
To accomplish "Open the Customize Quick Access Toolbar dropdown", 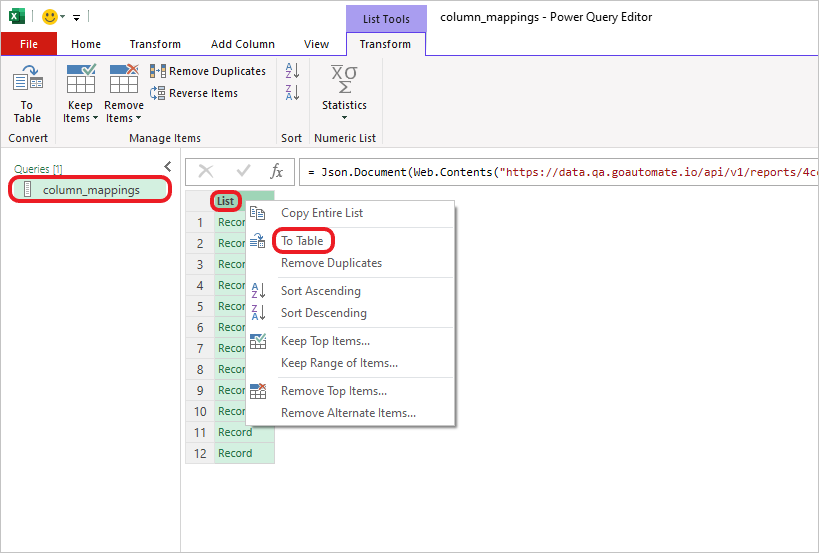I will (x=76, y=18).
